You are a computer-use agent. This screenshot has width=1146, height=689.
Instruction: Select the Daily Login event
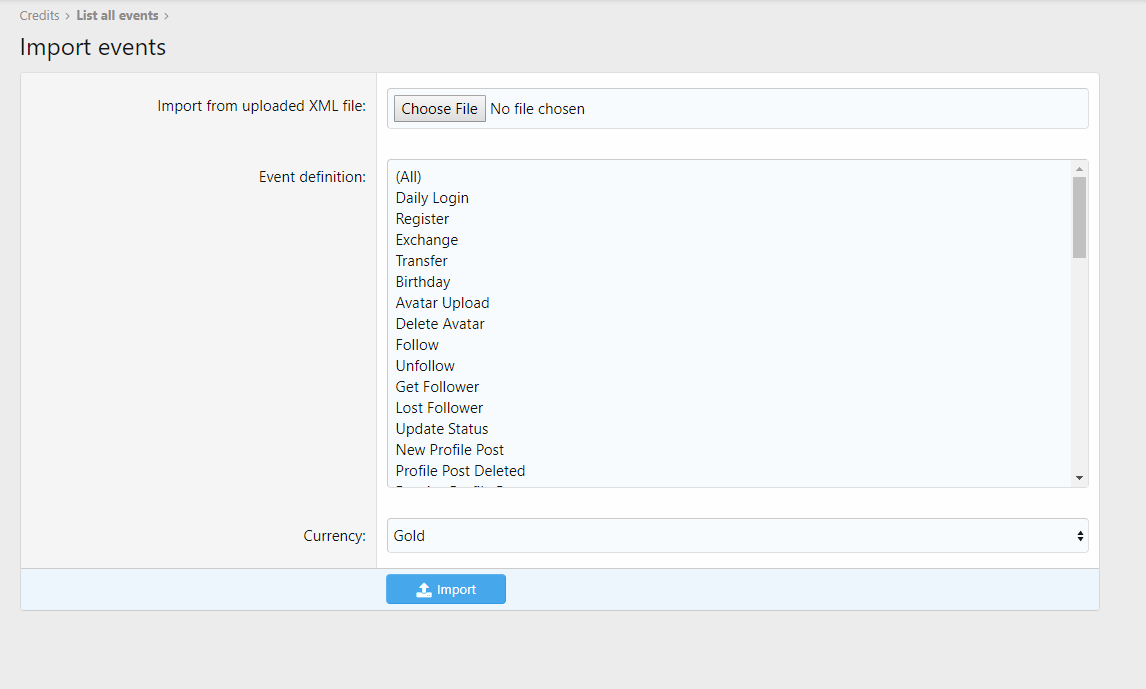[x=432, y=198]
